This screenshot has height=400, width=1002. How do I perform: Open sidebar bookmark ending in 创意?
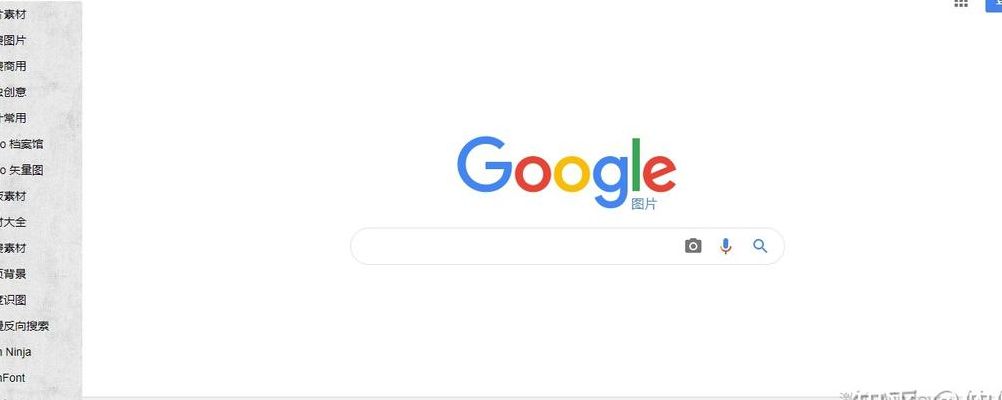[13, 92]
